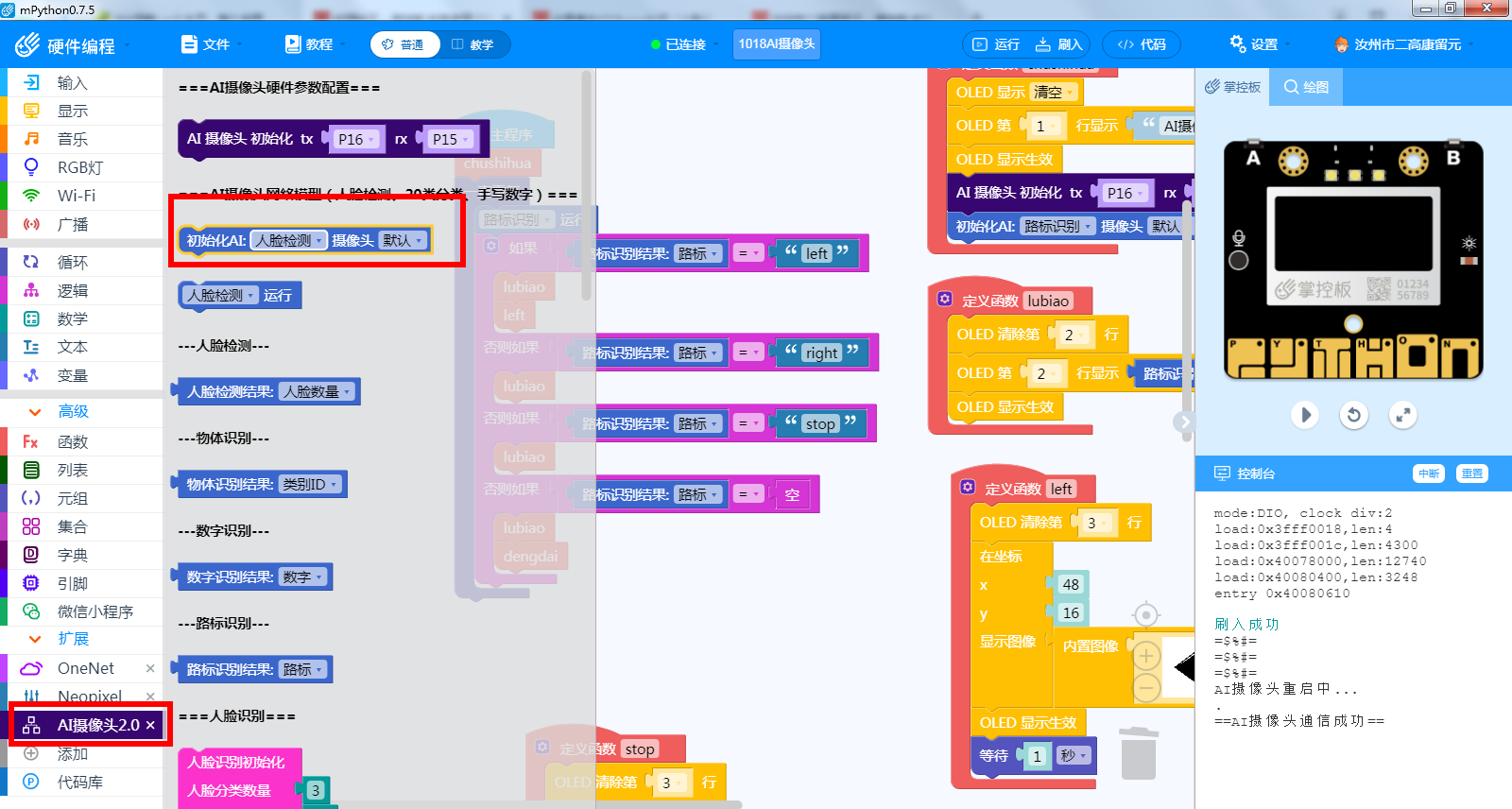Switch to the 绘图 plot tab
This screenshot has height=809, width=1512.
[1306, 87]
